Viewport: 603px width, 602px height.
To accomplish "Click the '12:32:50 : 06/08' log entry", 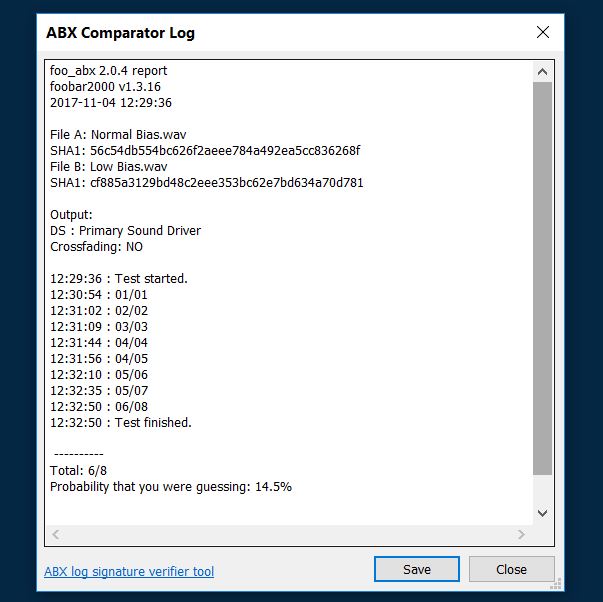I will coord(99,407).
